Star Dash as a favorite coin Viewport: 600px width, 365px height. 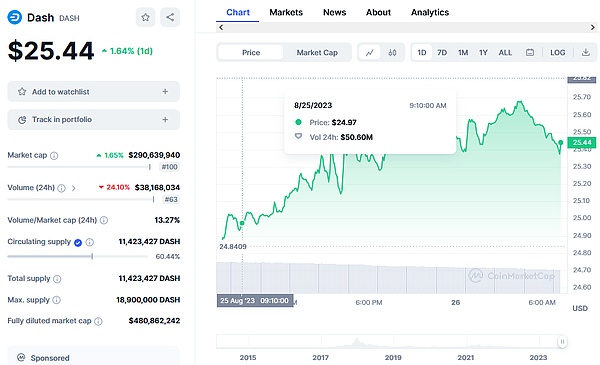145,17
